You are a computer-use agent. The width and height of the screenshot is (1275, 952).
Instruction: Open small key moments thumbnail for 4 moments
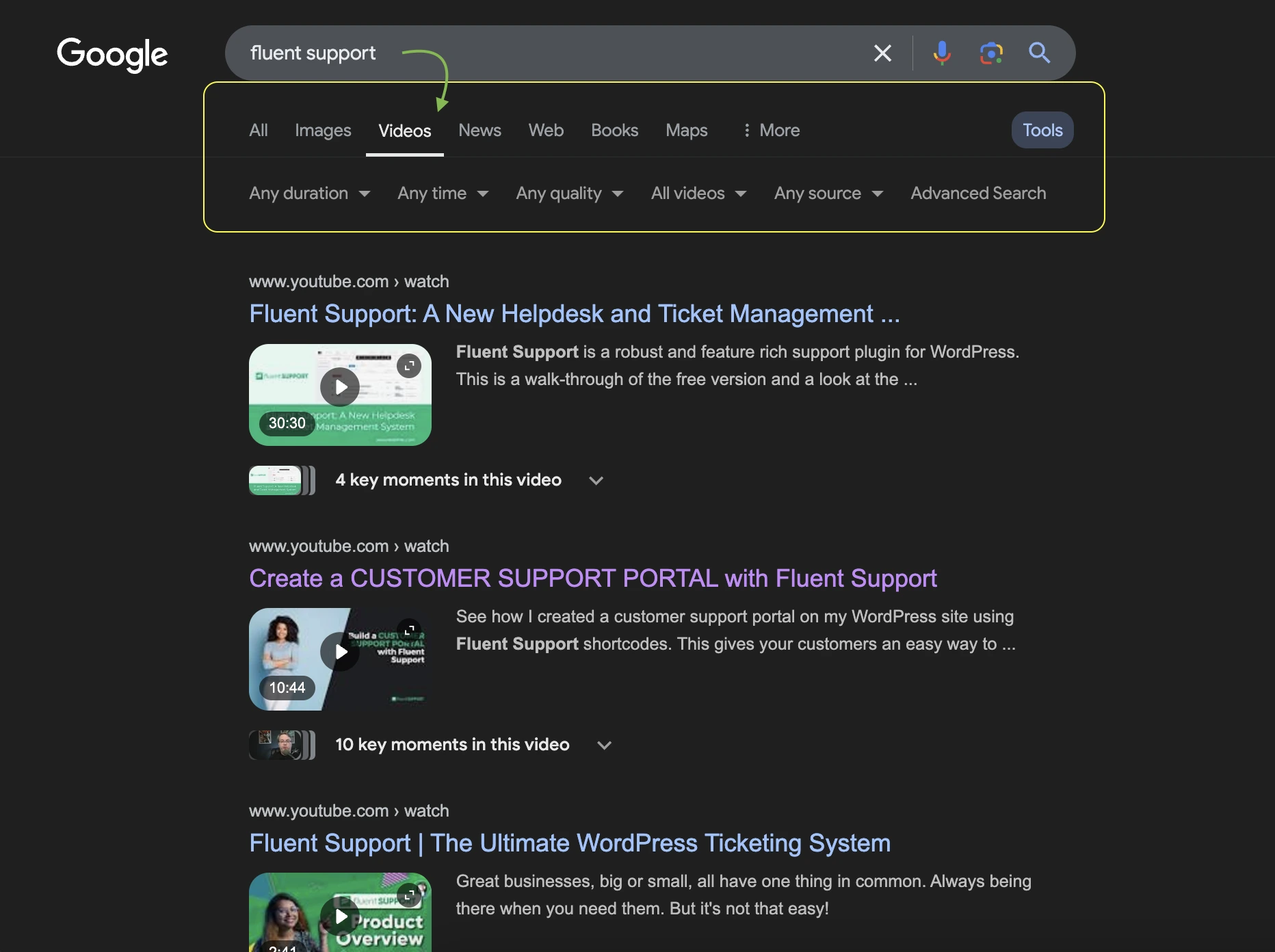[282, 480]
